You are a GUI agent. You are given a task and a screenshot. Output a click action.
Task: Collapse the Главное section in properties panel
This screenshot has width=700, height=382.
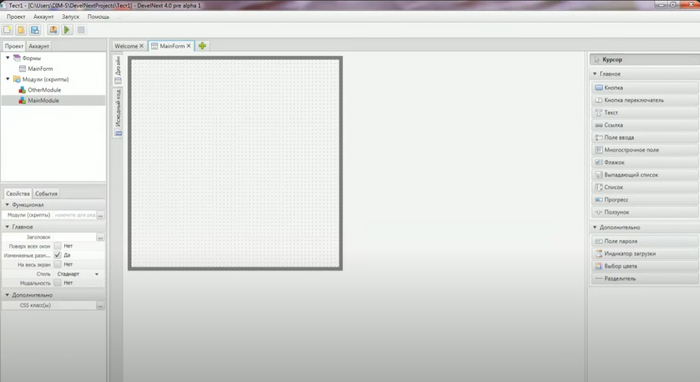(x=7, y=227)
